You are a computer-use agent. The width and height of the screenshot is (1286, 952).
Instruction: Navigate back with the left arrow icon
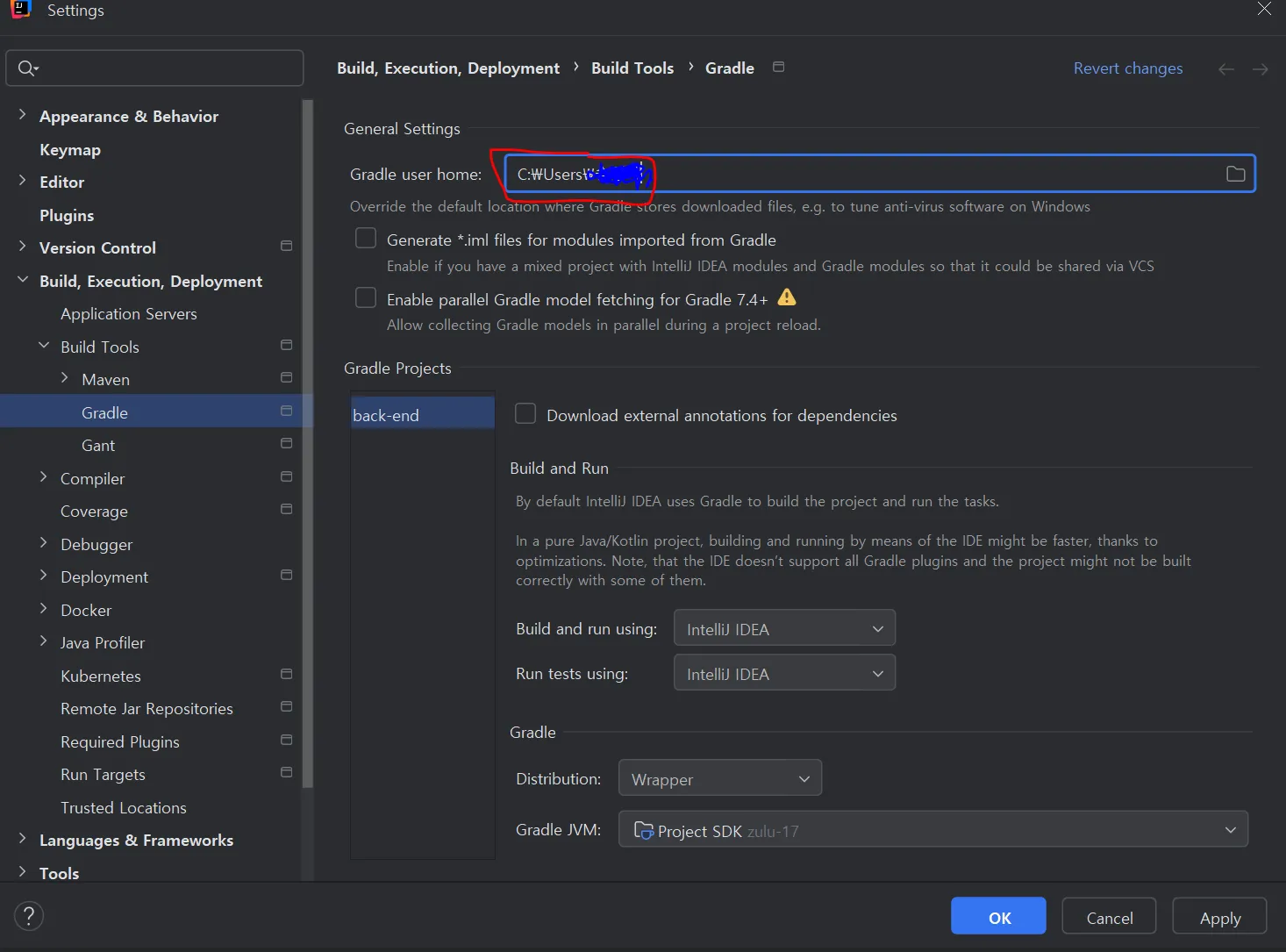click(x=1225, y=69)
